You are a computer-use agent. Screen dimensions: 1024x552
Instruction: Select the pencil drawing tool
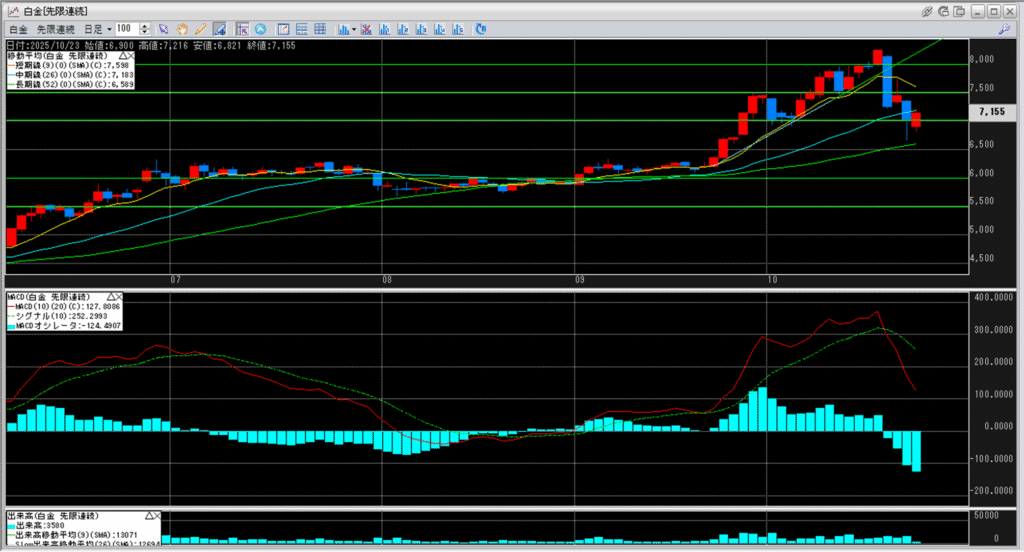tap(201, 29)
